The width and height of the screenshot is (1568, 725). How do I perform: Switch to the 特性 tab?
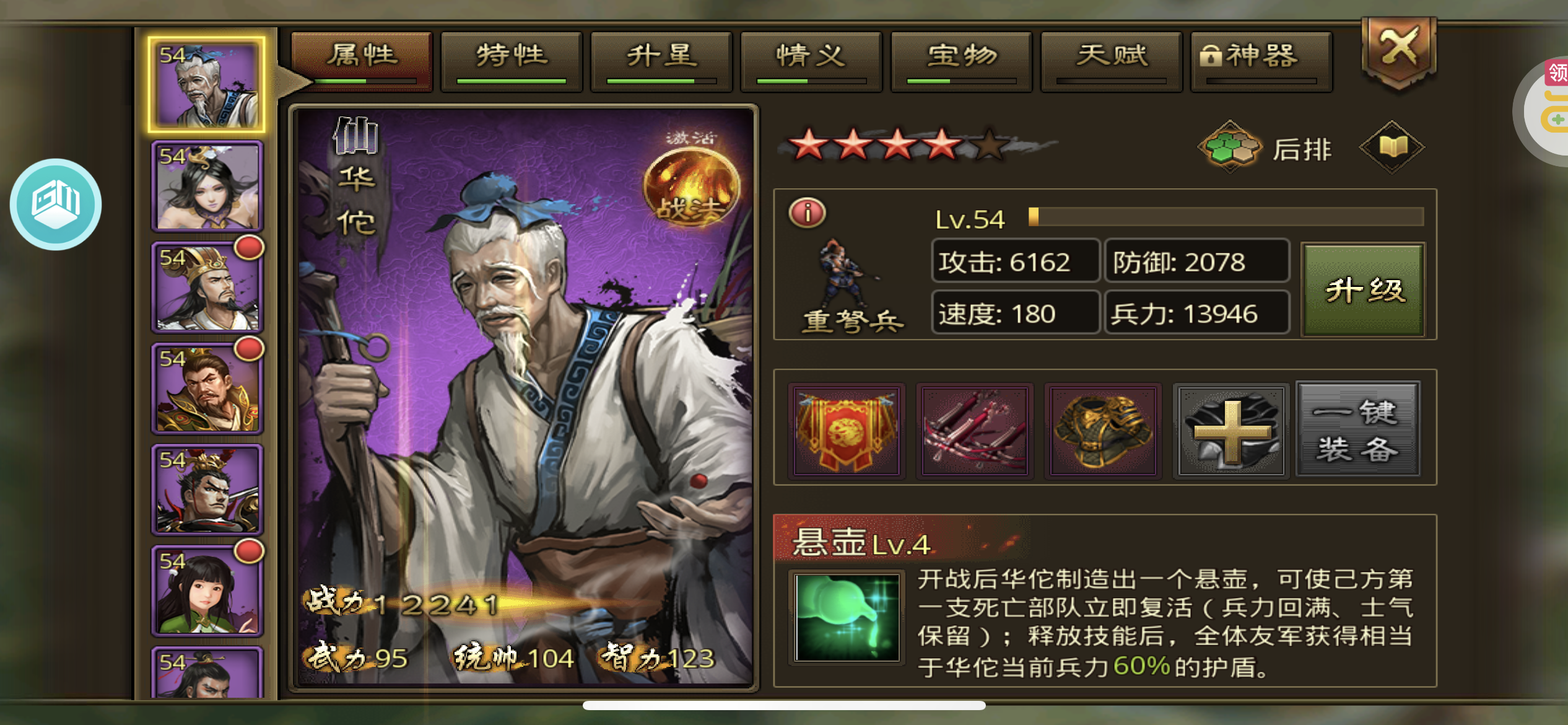point(512,61)
